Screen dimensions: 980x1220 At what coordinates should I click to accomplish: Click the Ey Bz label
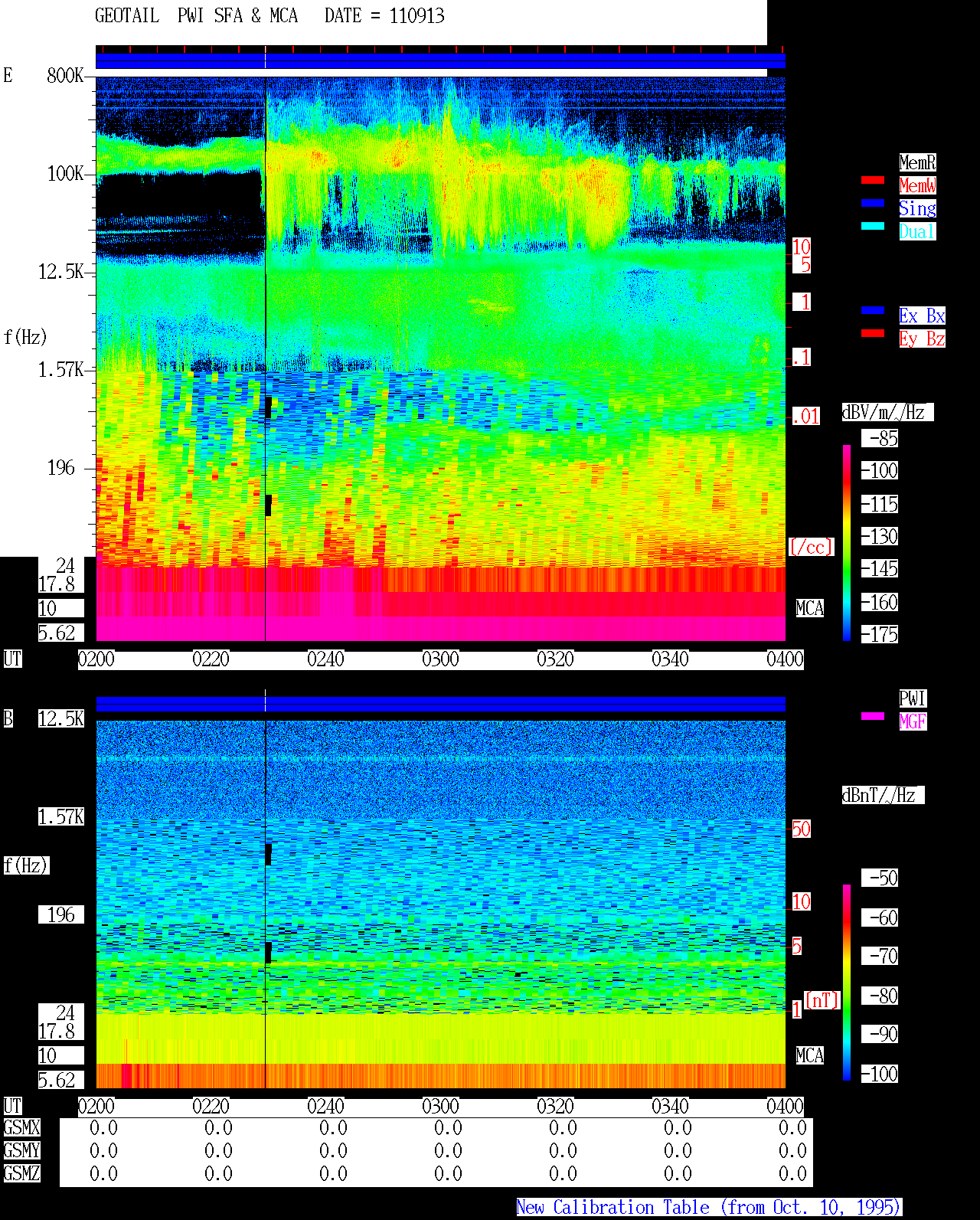pos(922,339)
